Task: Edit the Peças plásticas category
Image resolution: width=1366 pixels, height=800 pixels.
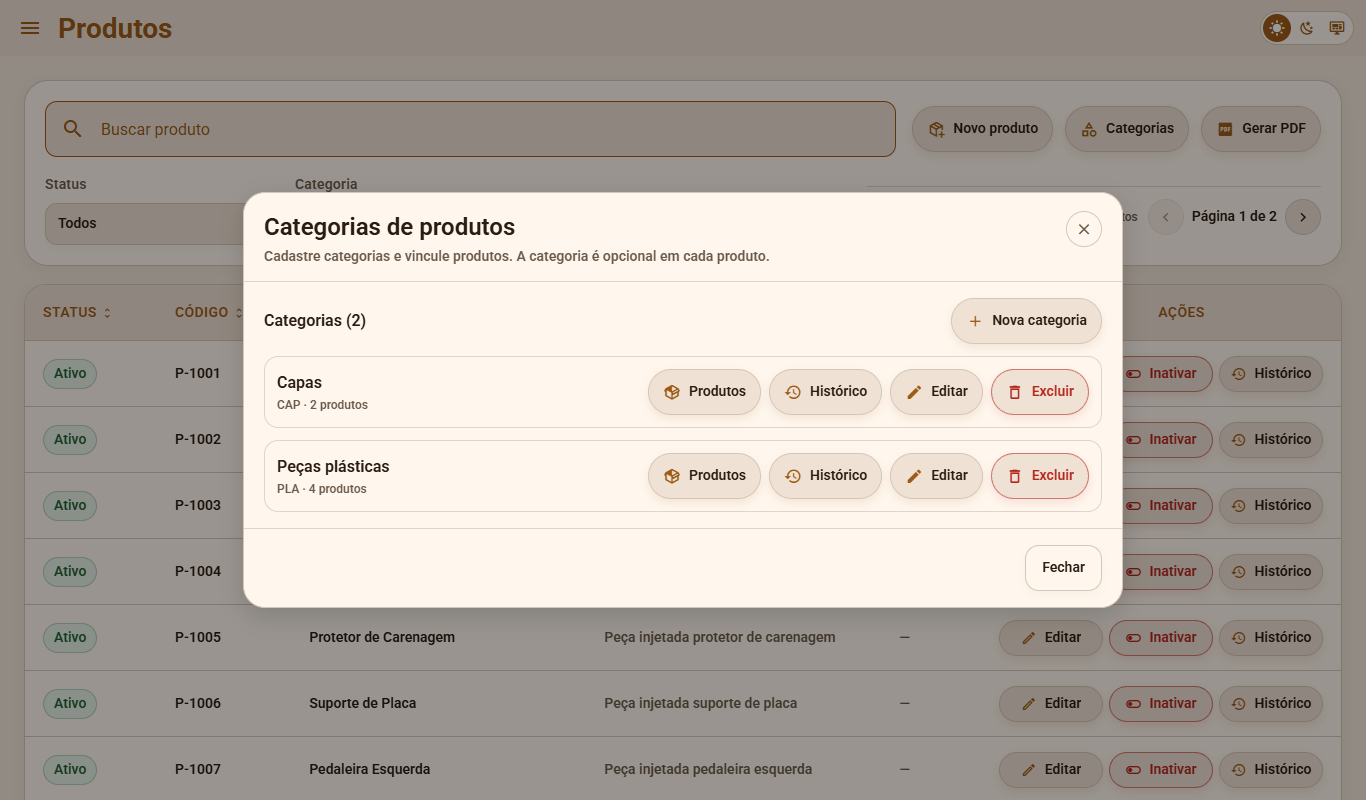Action: [936, 476]
